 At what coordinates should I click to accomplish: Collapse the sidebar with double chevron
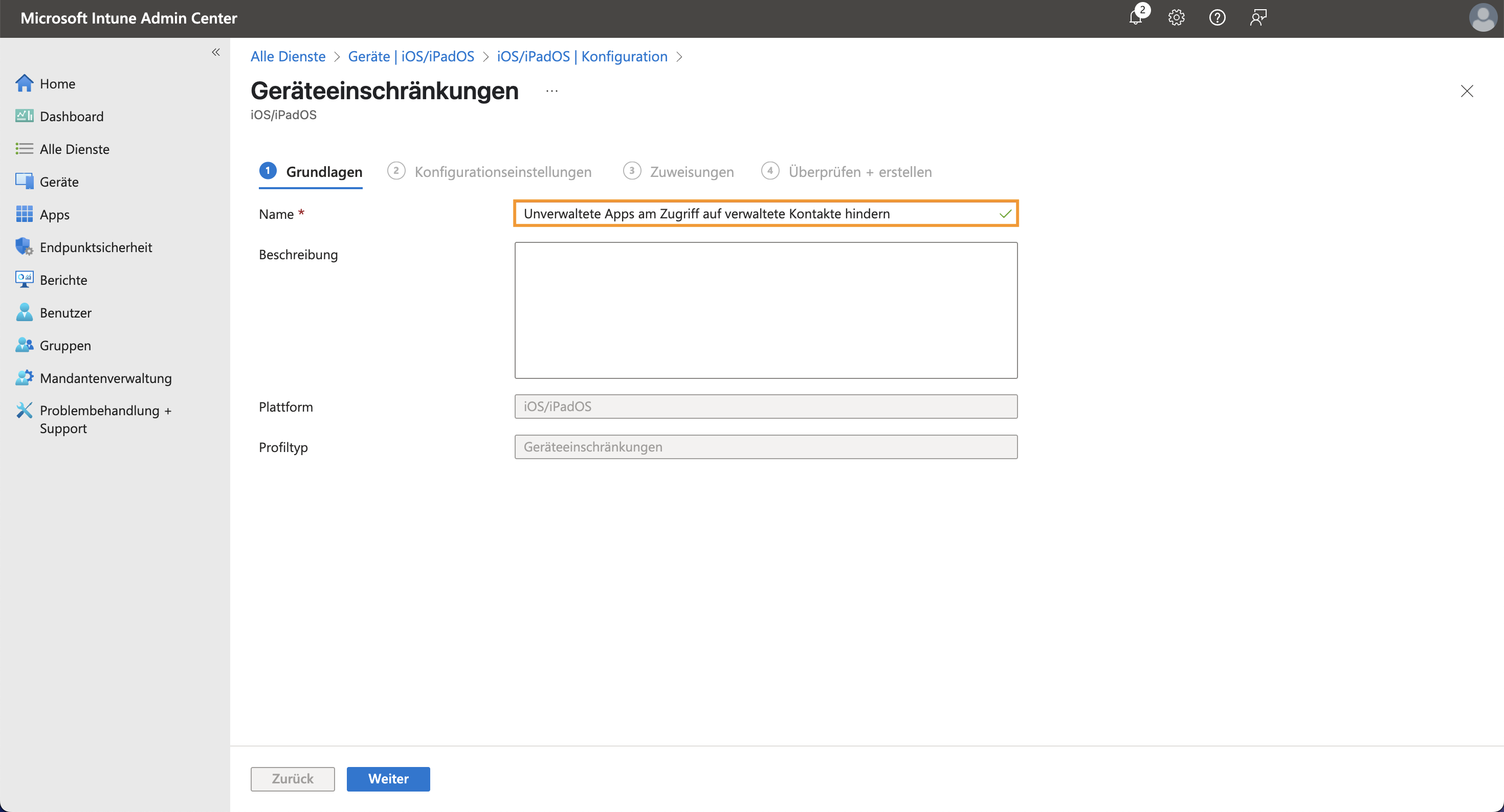point(216,52)
